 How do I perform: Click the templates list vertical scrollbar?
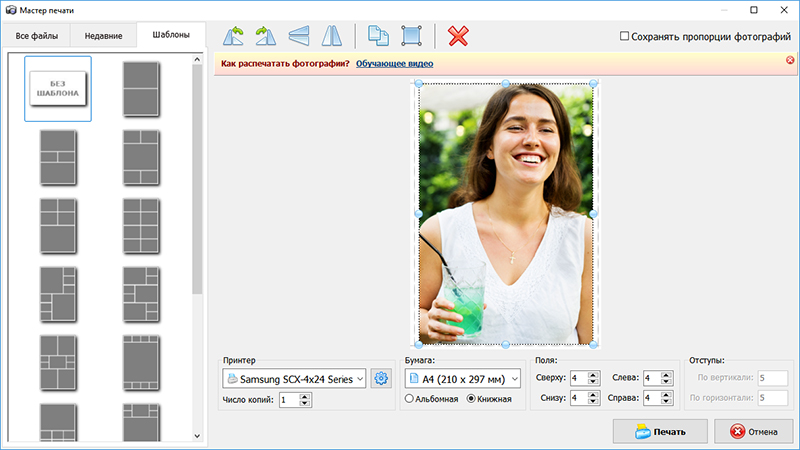[x=197, y=180]
